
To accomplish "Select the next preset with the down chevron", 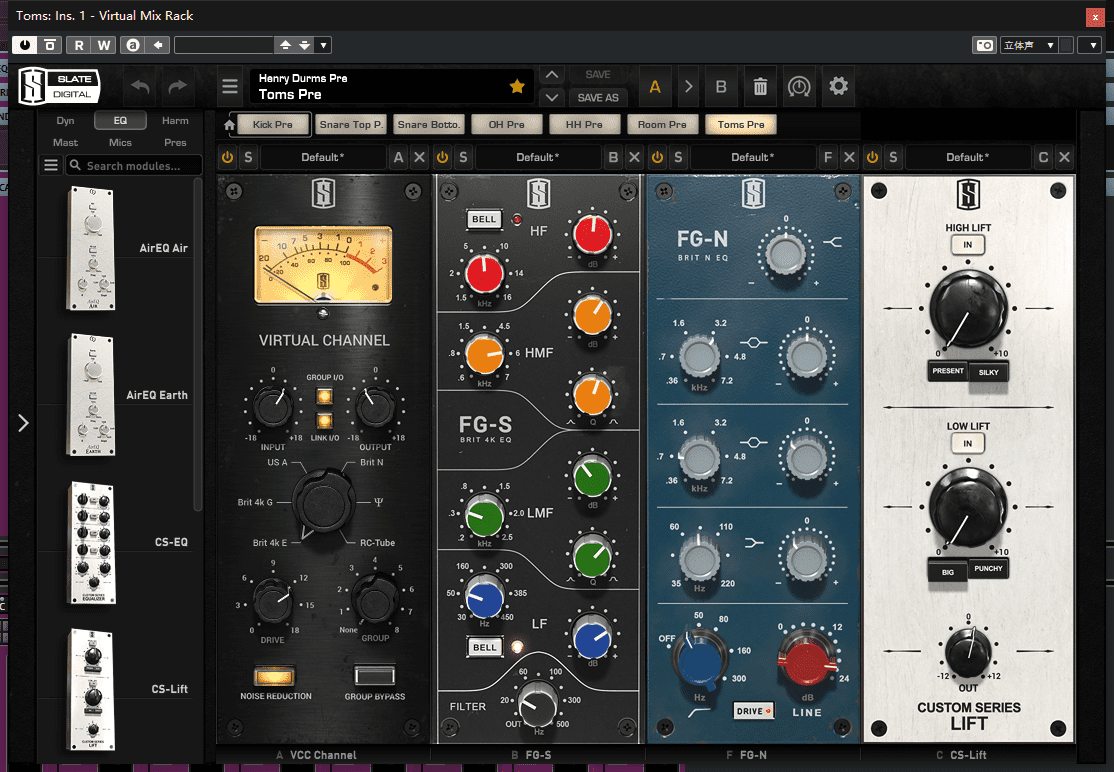I will 552,97.
